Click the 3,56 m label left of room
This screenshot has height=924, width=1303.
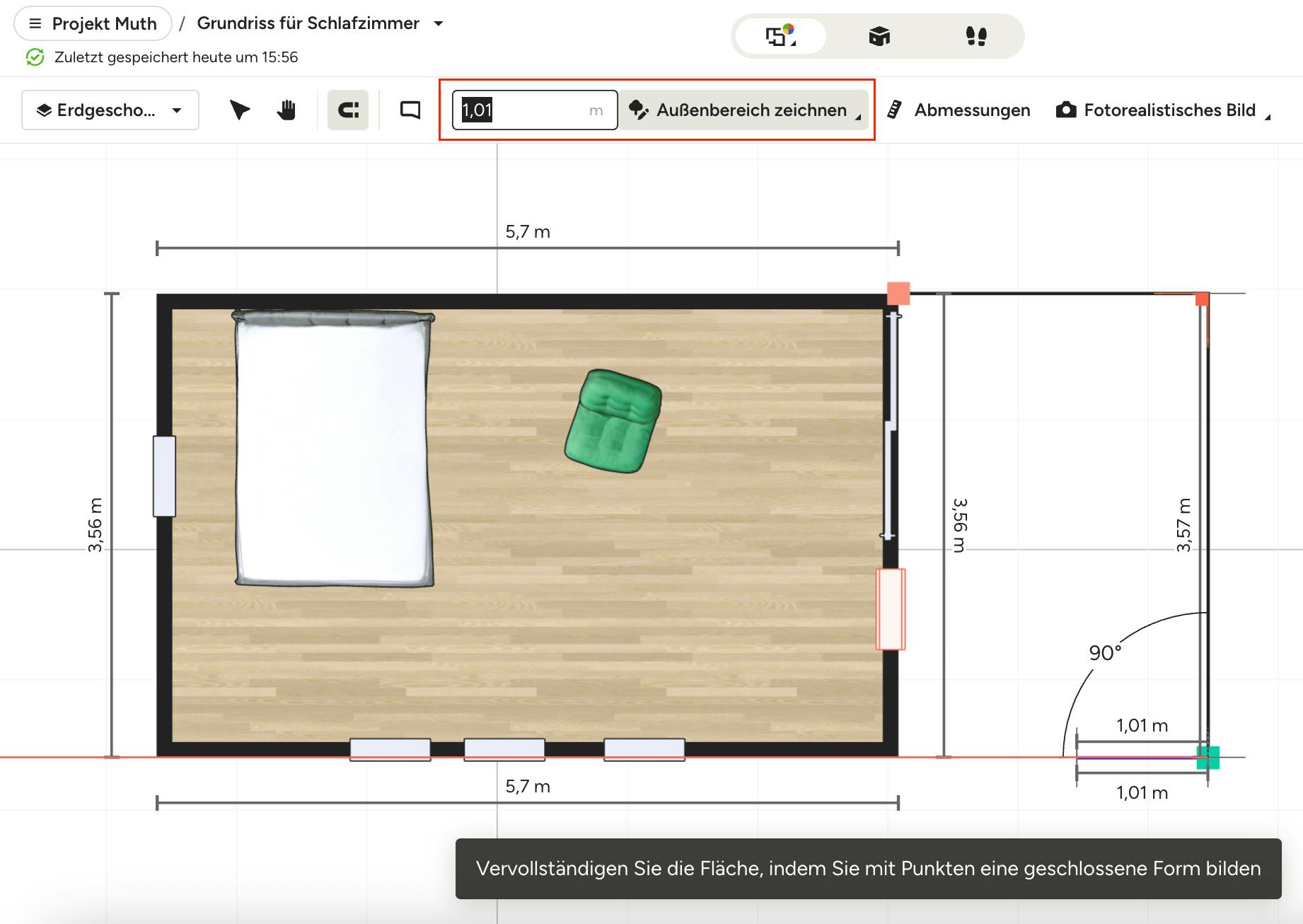click(x=95, y=525)
